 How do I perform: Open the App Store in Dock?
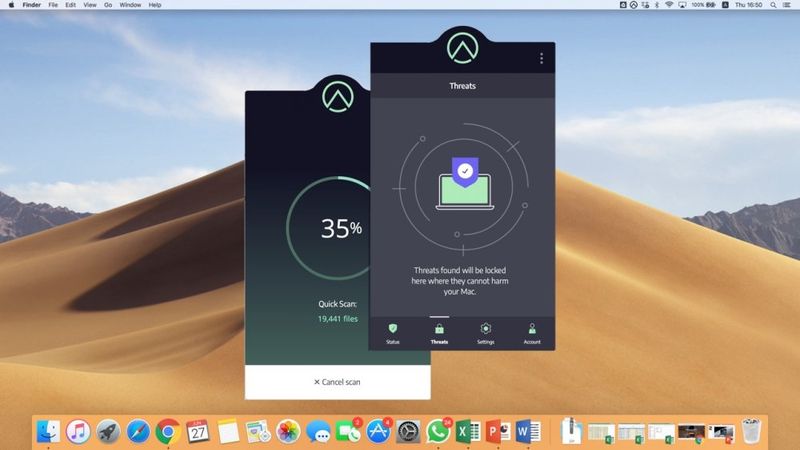coord(378,432)
